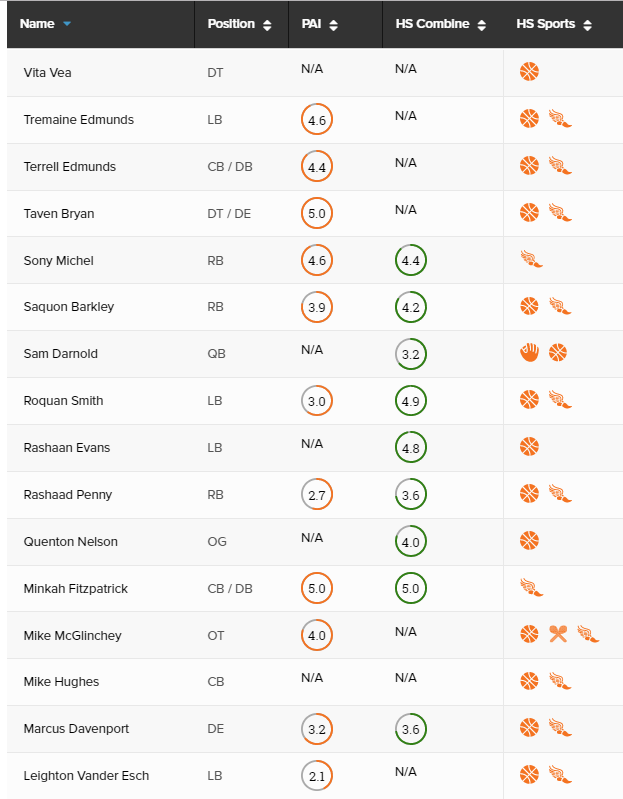This screenshot has height=799, width=623.
Task: Open Leighton Vander Esch's player name
Action: pyautogui.click(x=86, y=776)
